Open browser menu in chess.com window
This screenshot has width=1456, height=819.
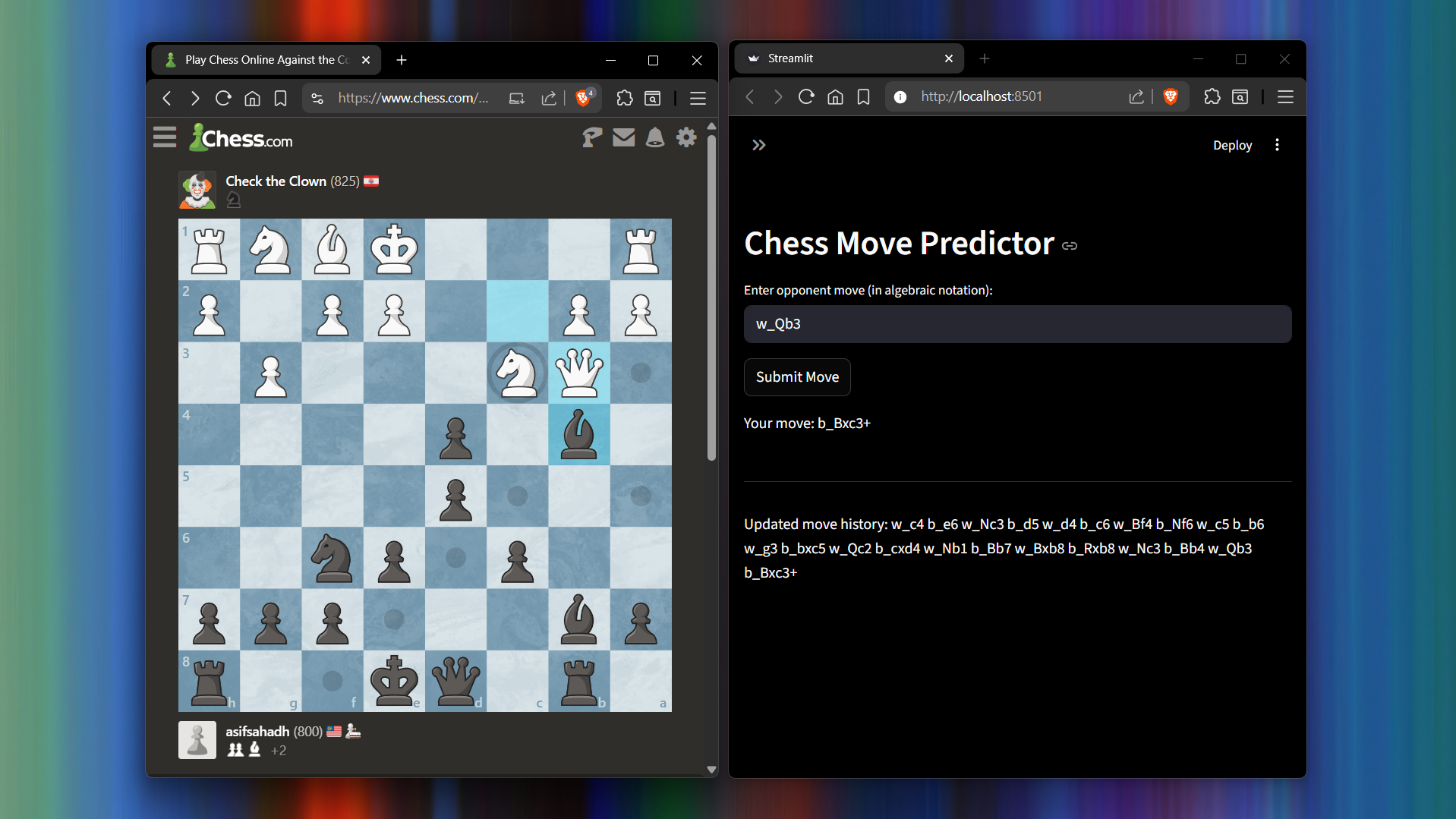tap(698, 98)
